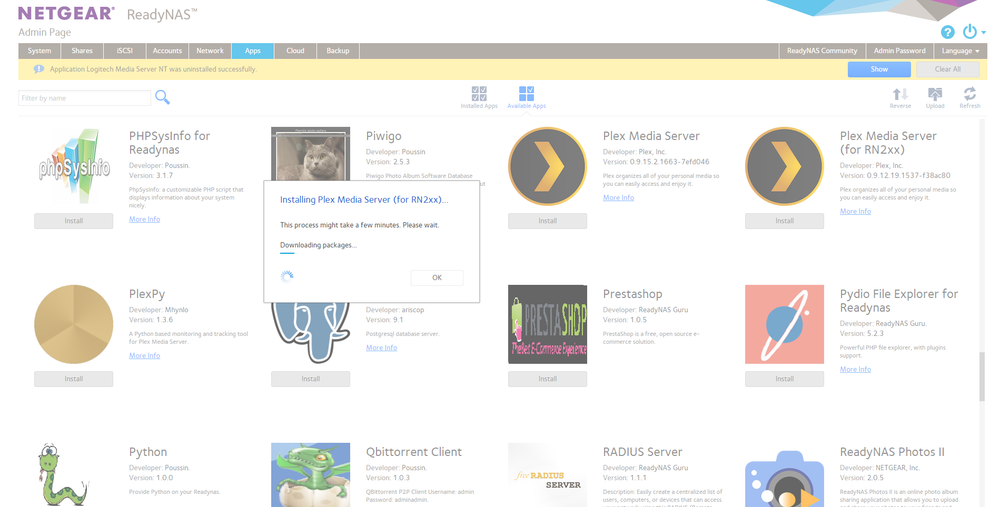The width and height of the screenshot is (1000, 507).
Task: Focus the Filter by name field
Action: [x=85, y=98]
